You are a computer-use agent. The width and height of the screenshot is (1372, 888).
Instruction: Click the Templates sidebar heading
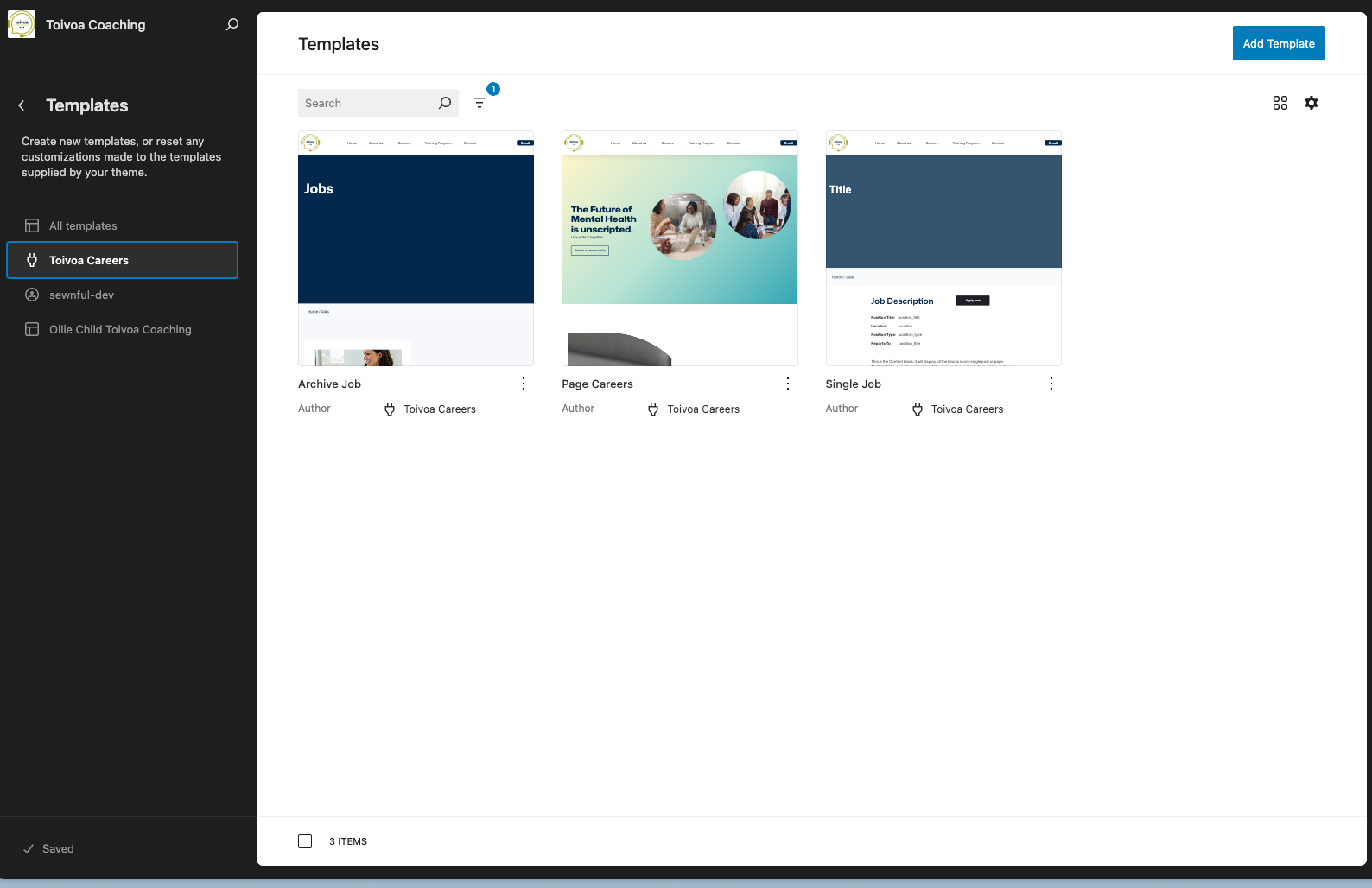coord(87,105)
